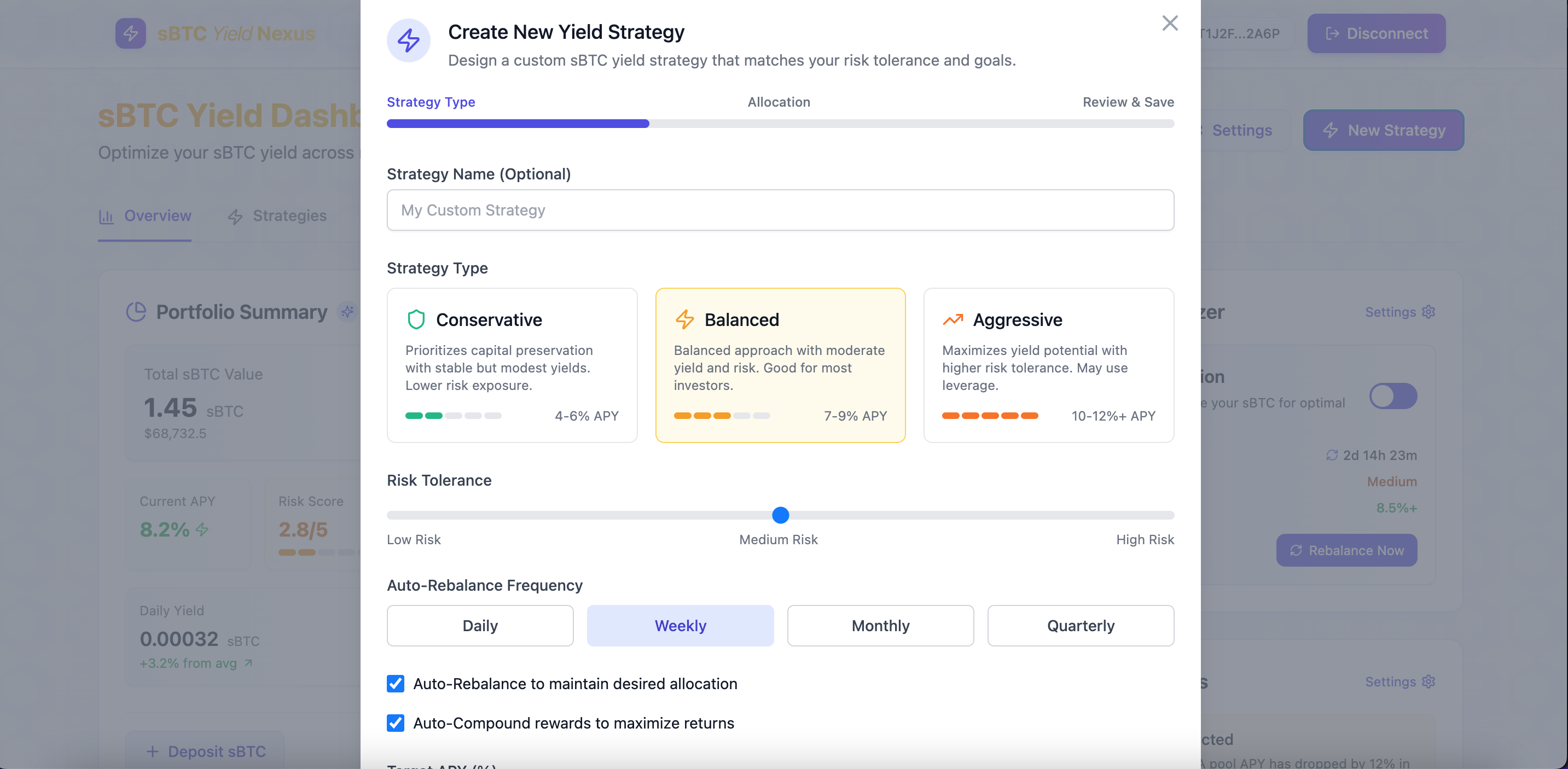
Task: Click the Conservative shield icon
Action: (416, 319)
